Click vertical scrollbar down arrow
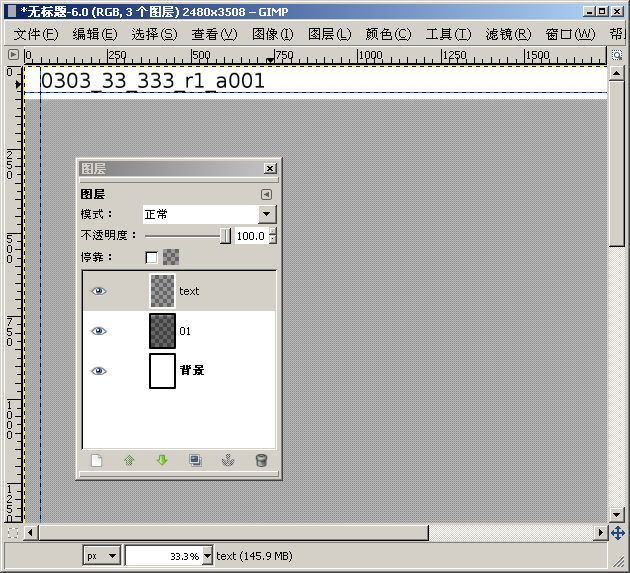Image resolution: width=630 pixels, height=573 pixels. point(616,514)
